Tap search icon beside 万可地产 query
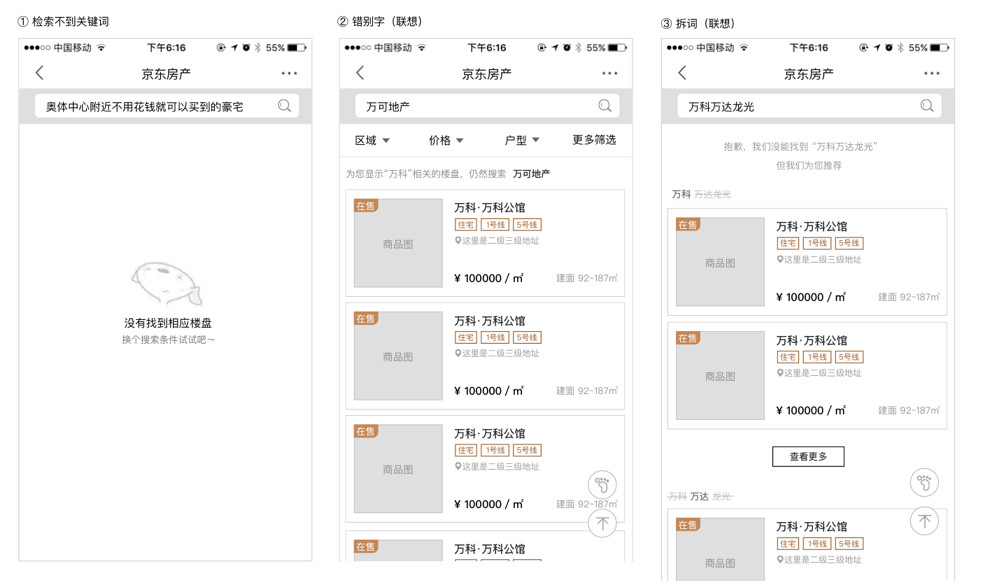Viewport: 988px width, 581px height. 605,106
